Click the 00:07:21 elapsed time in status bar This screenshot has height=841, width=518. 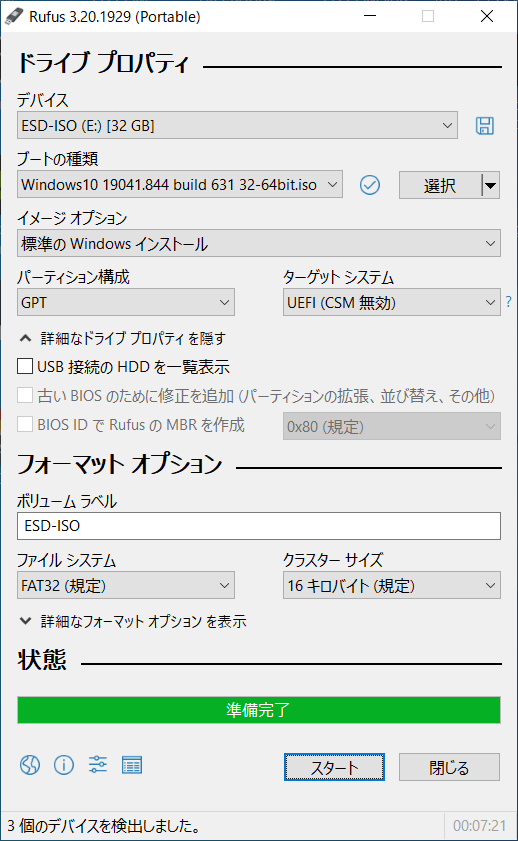coord(479,825)
